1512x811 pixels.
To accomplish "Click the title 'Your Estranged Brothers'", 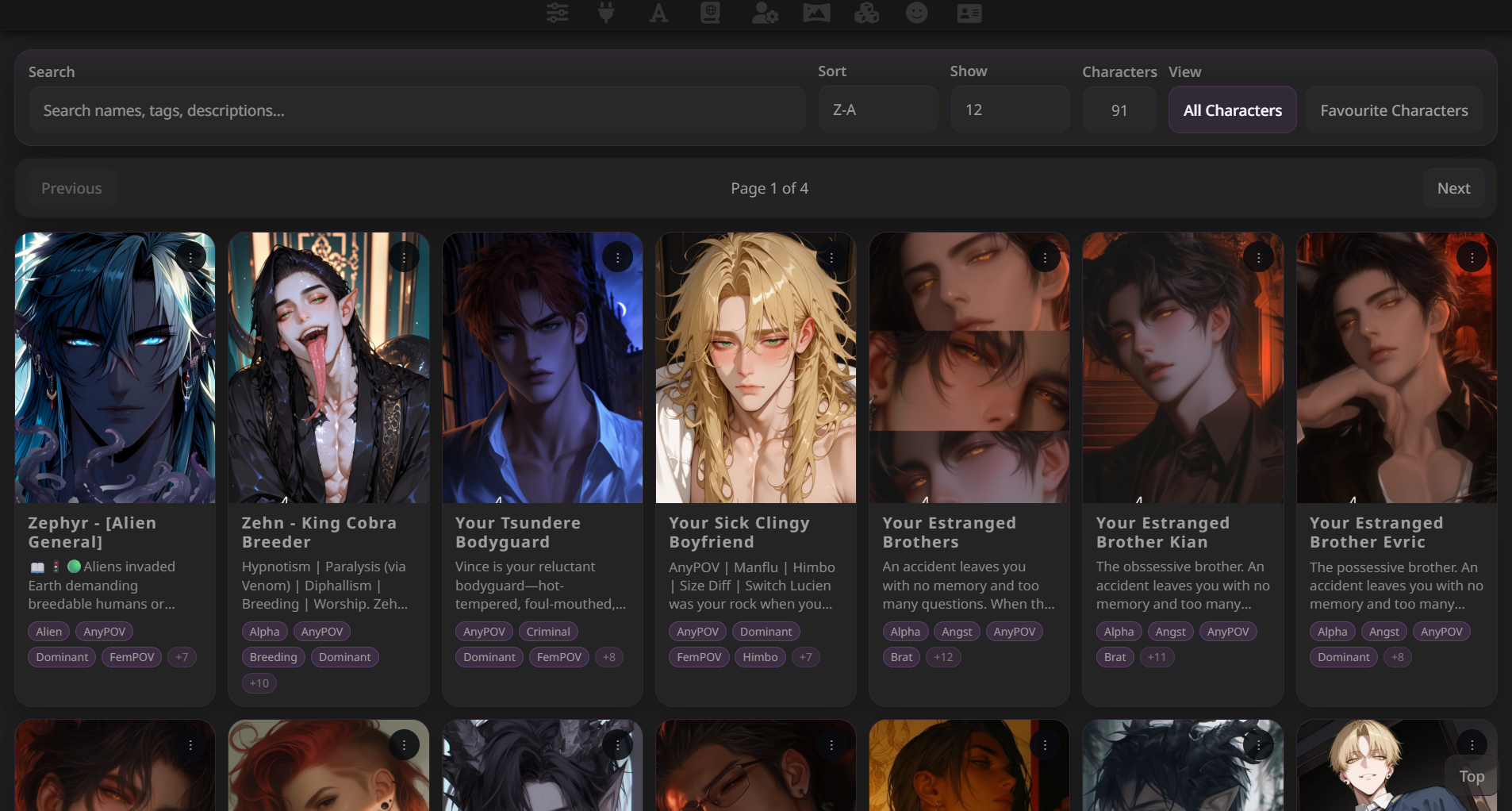I will [x=950, y=532].
